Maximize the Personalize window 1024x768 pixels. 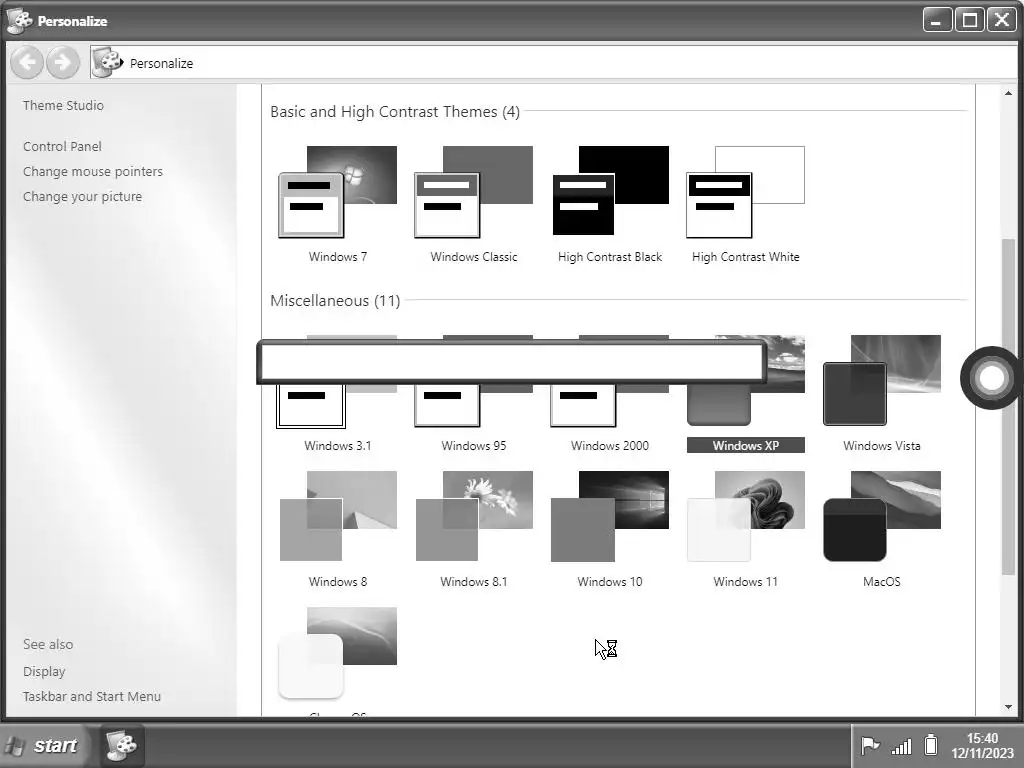(x=970, y=20)
